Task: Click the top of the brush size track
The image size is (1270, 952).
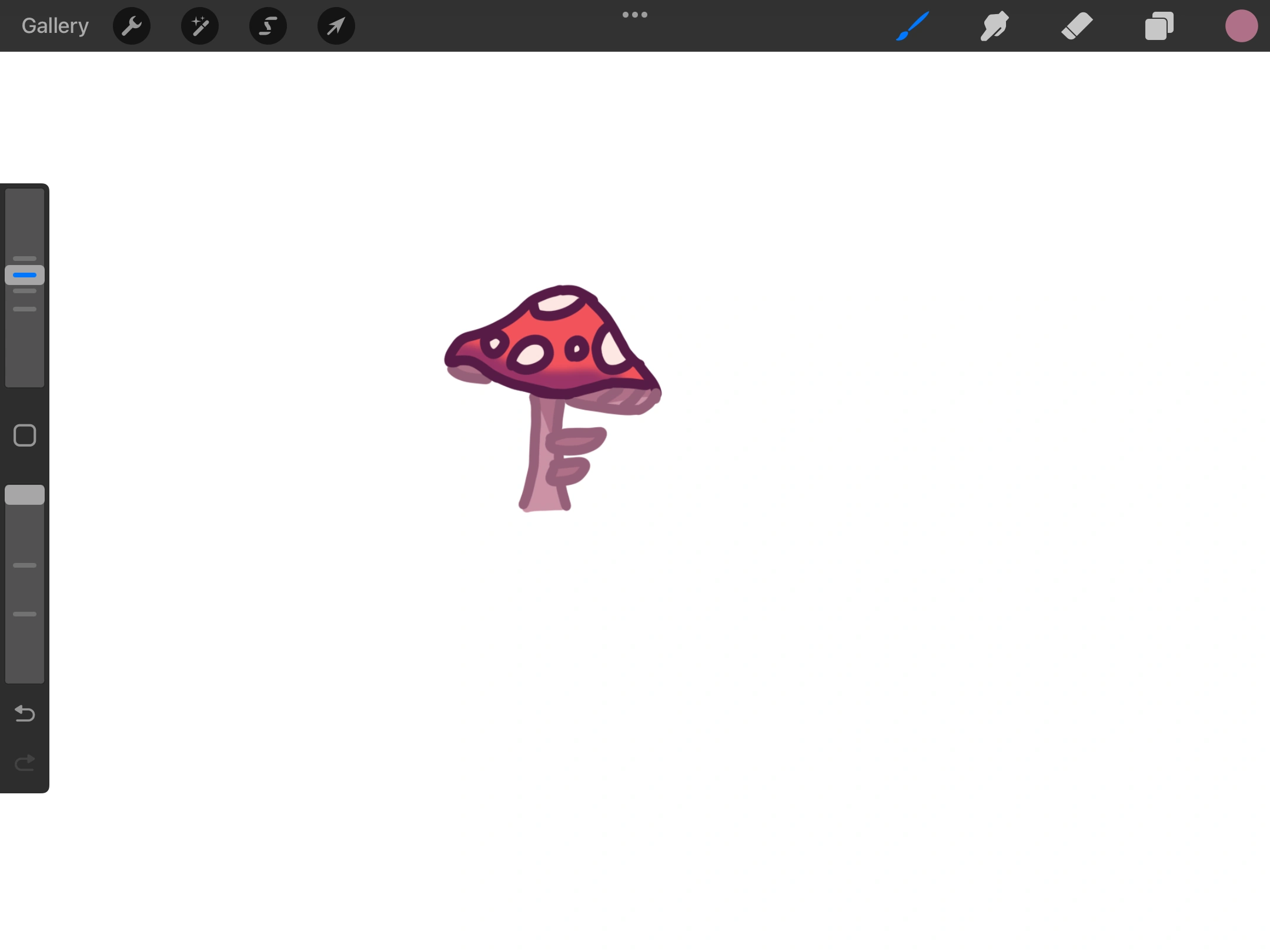Action: coord(25,203)
